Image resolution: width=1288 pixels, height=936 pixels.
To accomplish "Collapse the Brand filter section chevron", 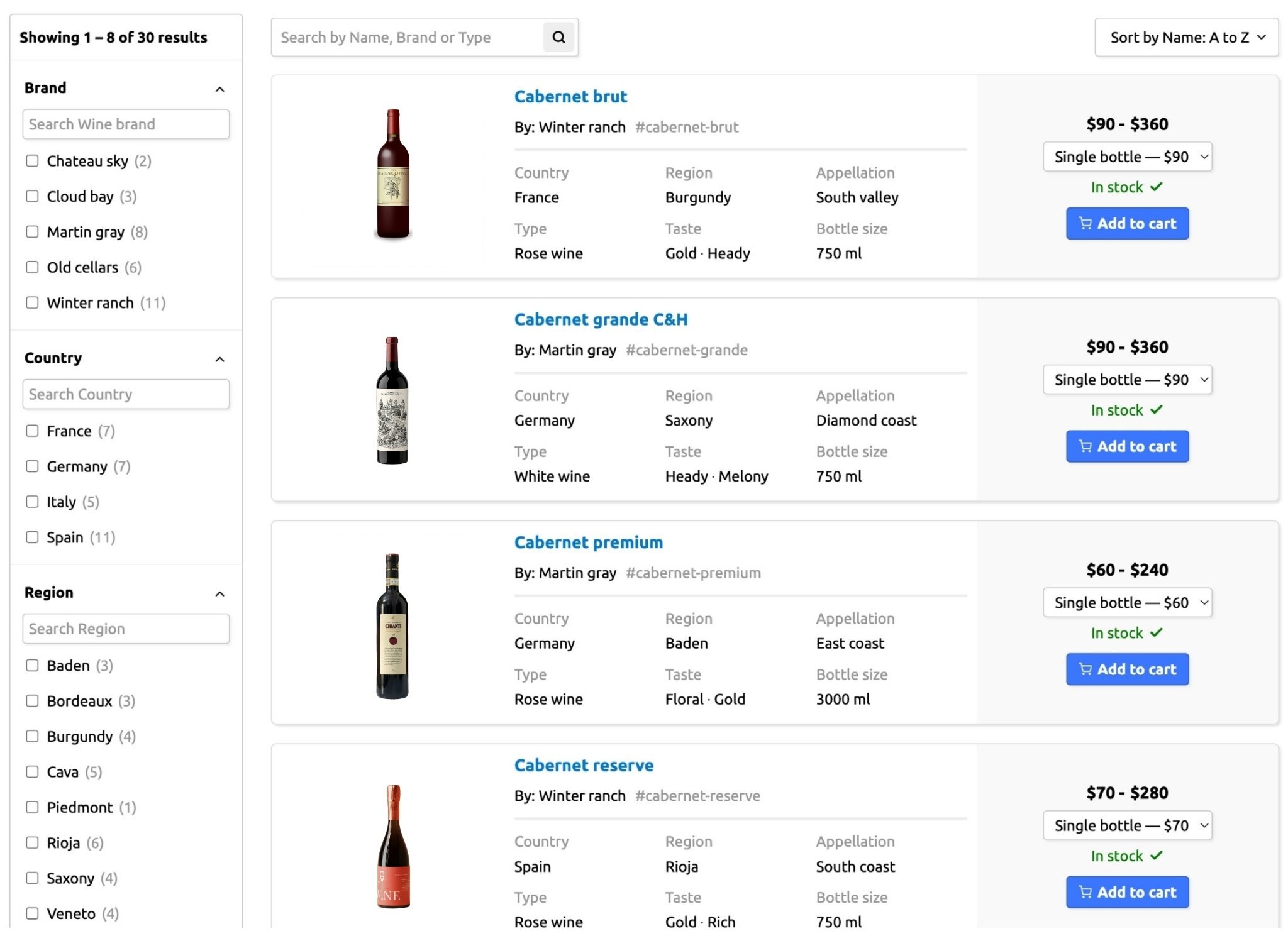I will 219,89.
